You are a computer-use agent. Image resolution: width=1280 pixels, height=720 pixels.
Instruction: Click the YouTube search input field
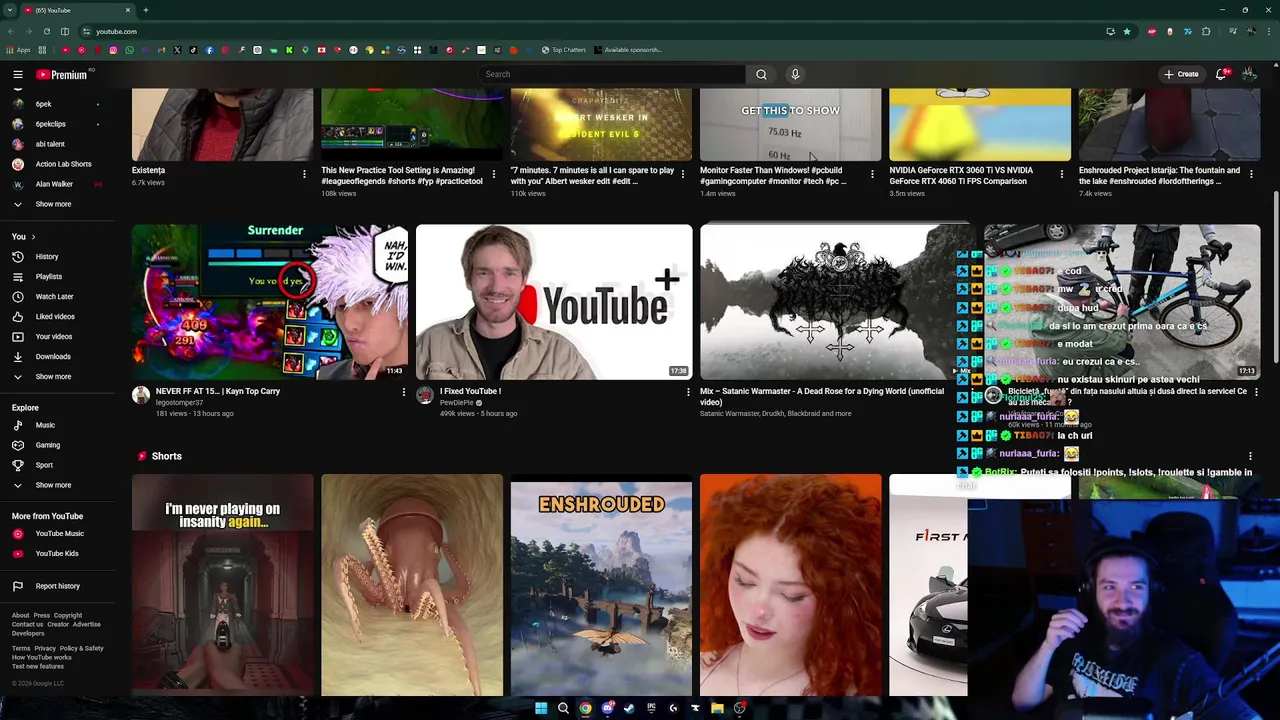(612, 74)
